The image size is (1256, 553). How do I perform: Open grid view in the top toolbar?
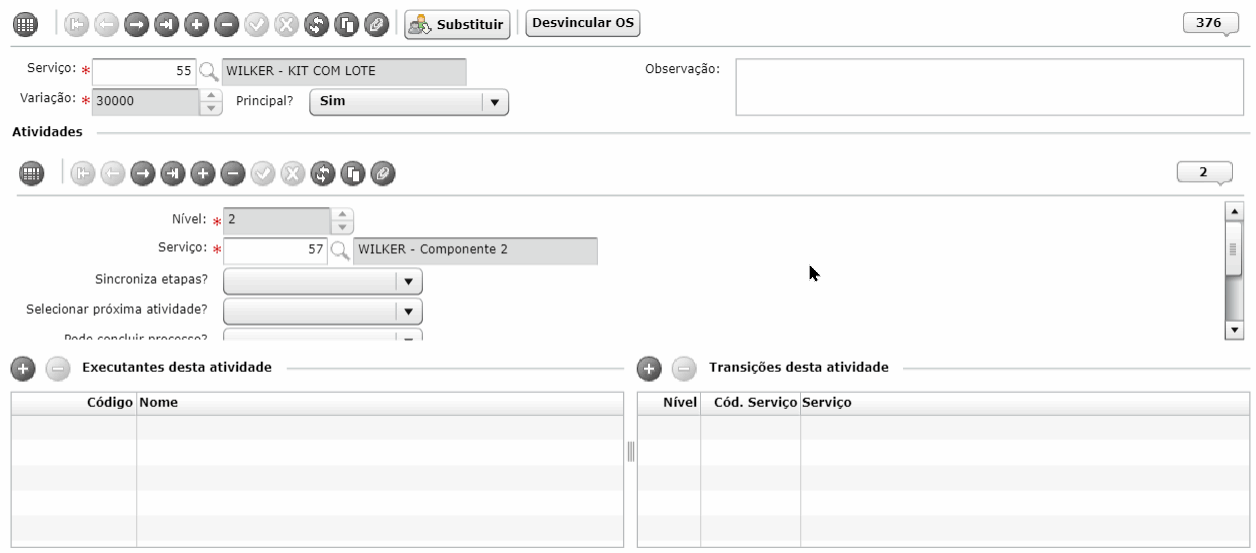pyautogui.click(x=25, y=23)
